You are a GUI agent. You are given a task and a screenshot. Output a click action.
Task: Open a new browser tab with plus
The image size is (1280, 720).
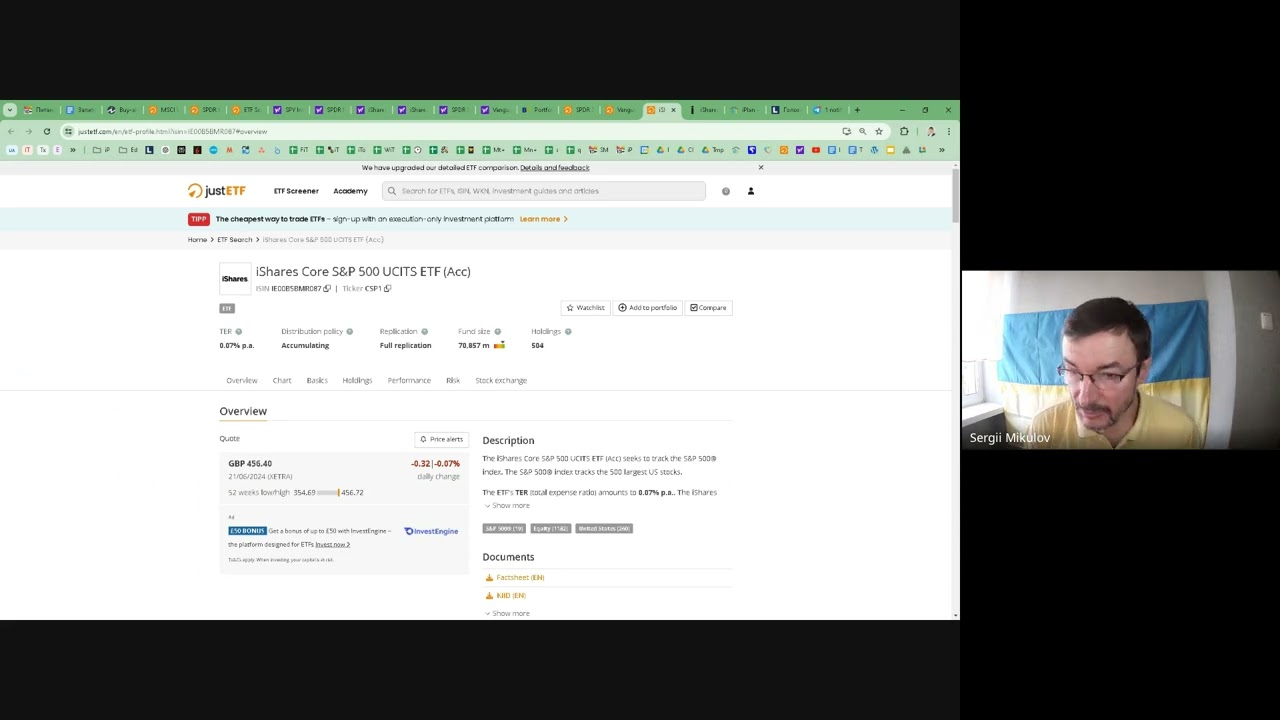857,110
